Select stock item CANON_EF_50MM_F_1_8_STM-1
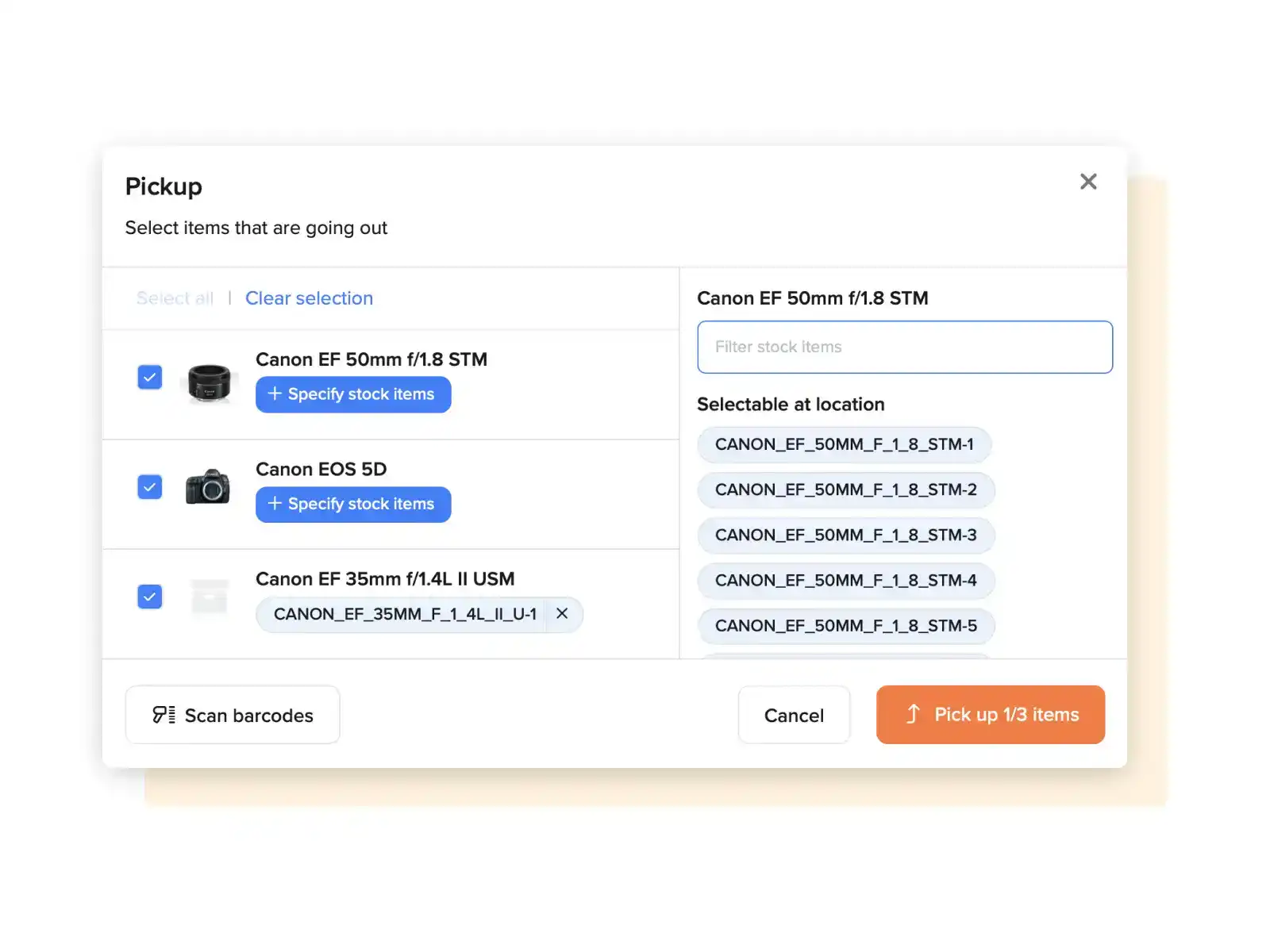Screen dimensions: 1270x952 [844, 445]
